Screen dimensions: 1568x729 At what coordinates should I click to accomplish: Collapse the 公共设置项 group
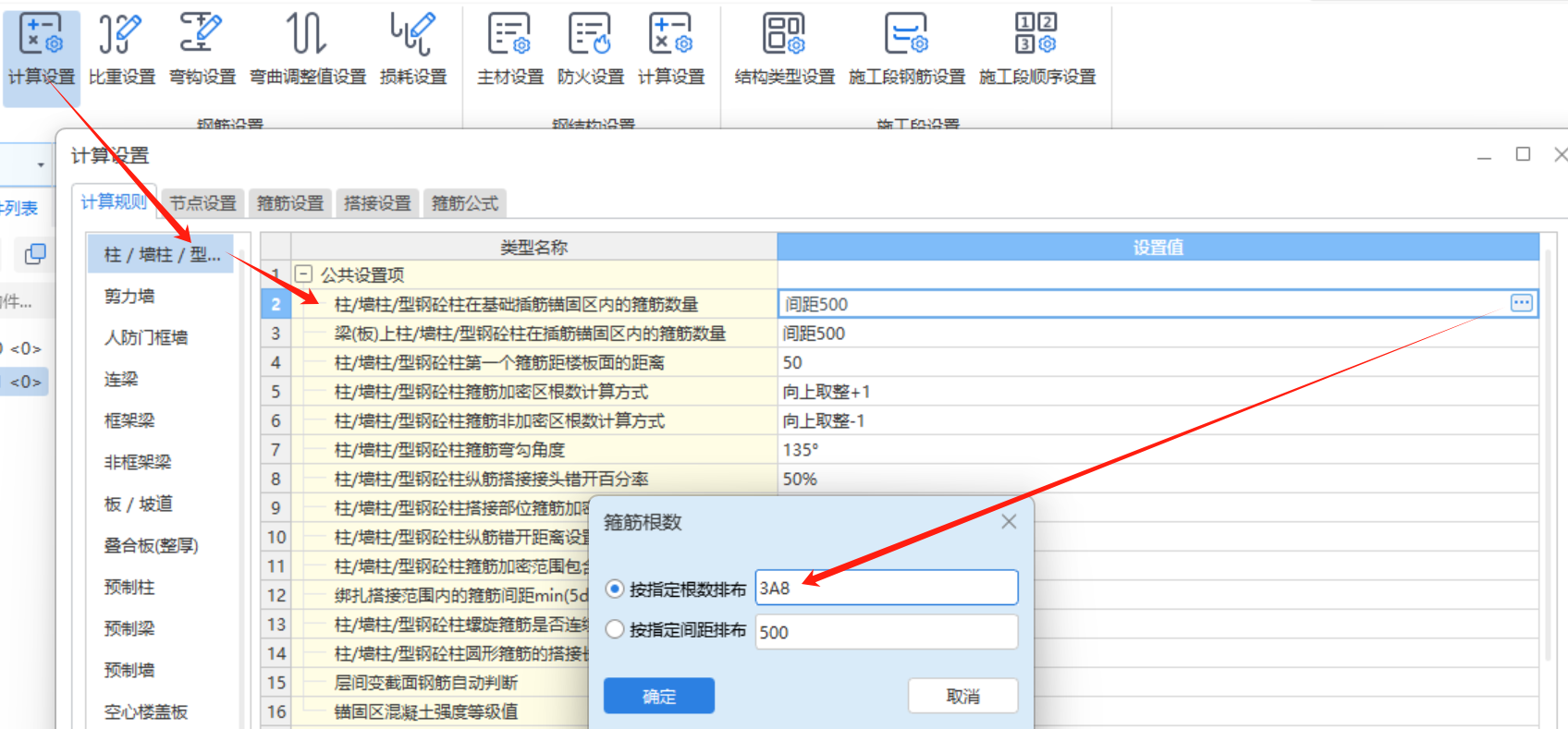(x=303, y=273)
